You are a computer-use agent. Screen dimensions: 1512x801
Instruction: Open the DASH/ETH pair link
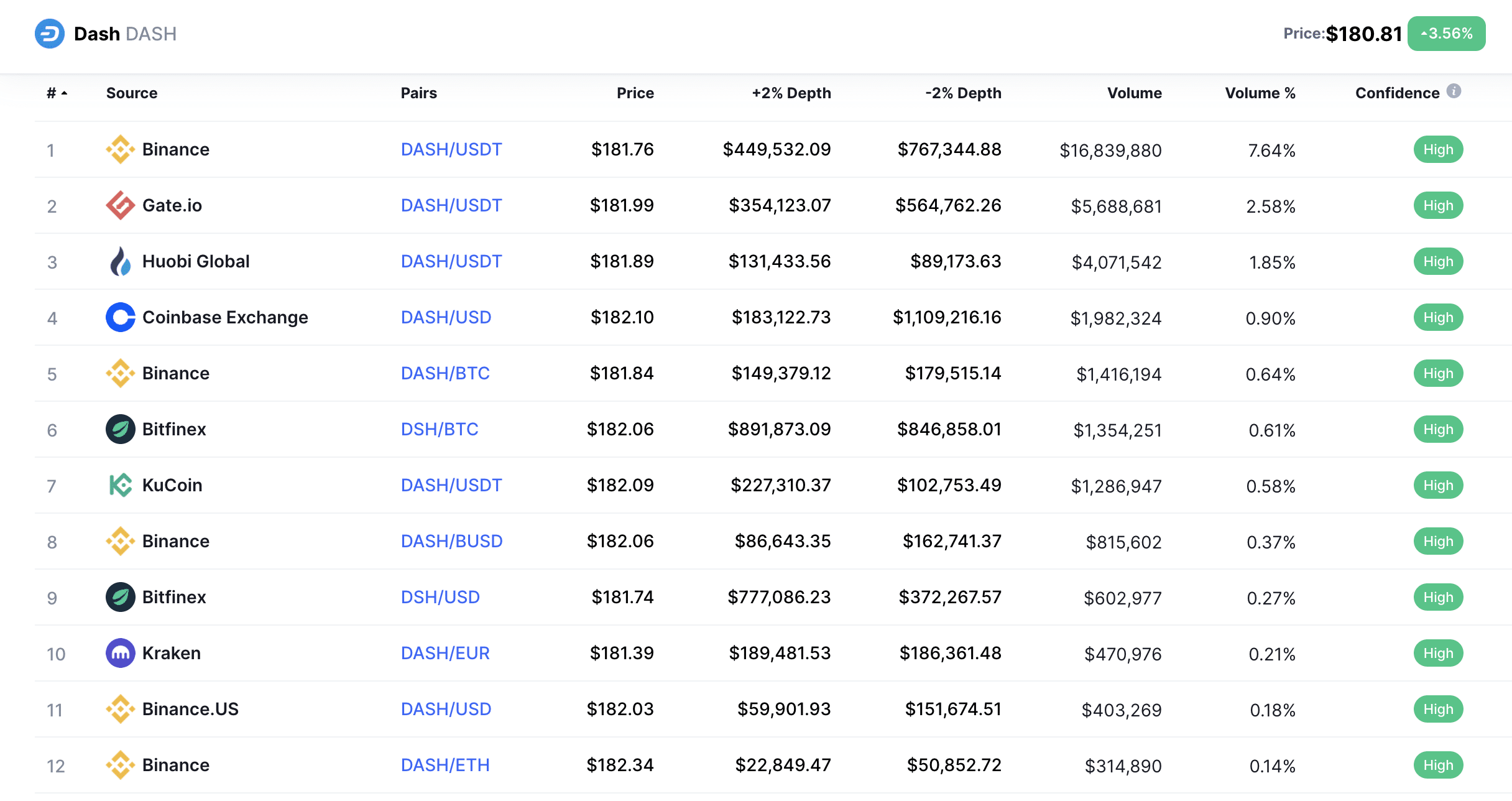(x=445, y=765)
